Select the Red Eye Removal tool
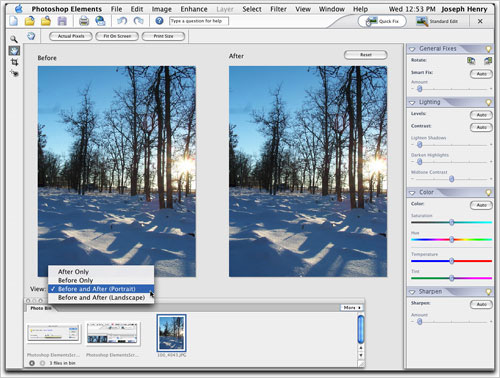500x378 pixels. [14, 73]
